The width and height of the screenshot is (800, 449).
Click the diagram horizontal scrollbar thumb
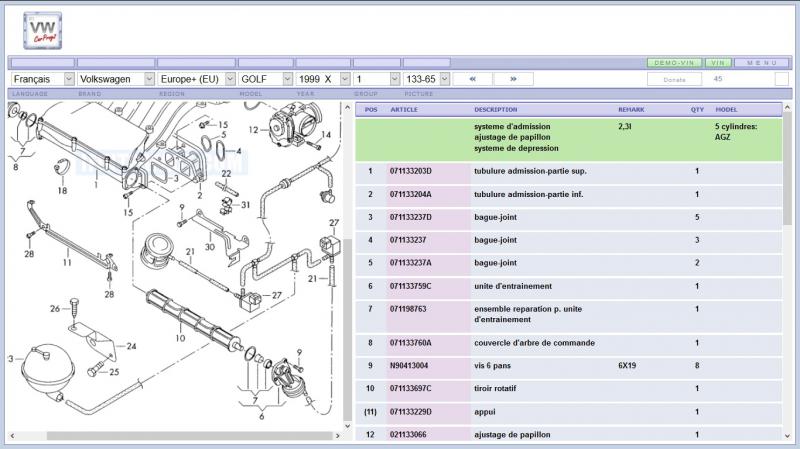pos(189,436)
